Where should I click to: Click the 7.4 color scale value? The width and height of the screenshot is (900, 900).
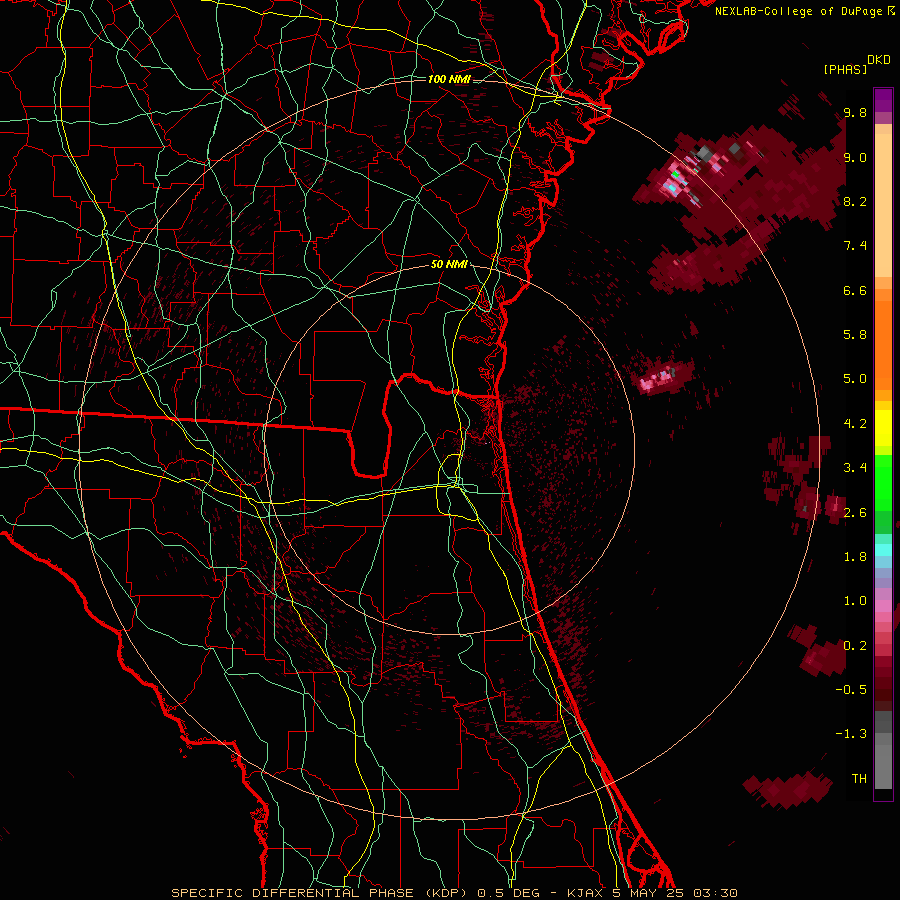click(855, 246)
